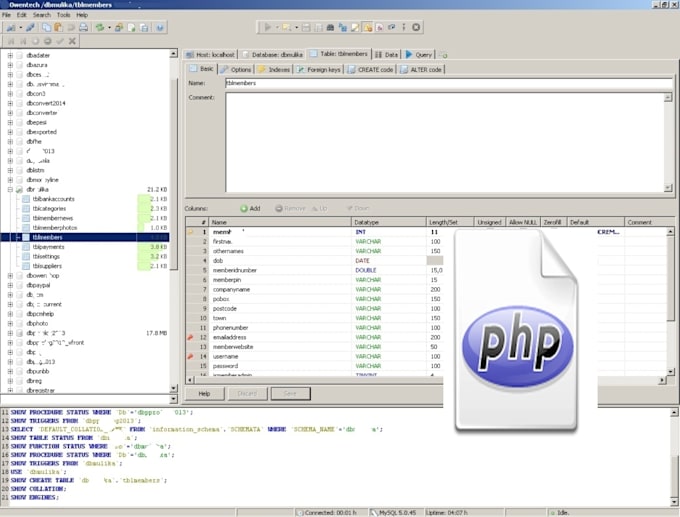Switch to the Query tab

[x=419, y=54]
